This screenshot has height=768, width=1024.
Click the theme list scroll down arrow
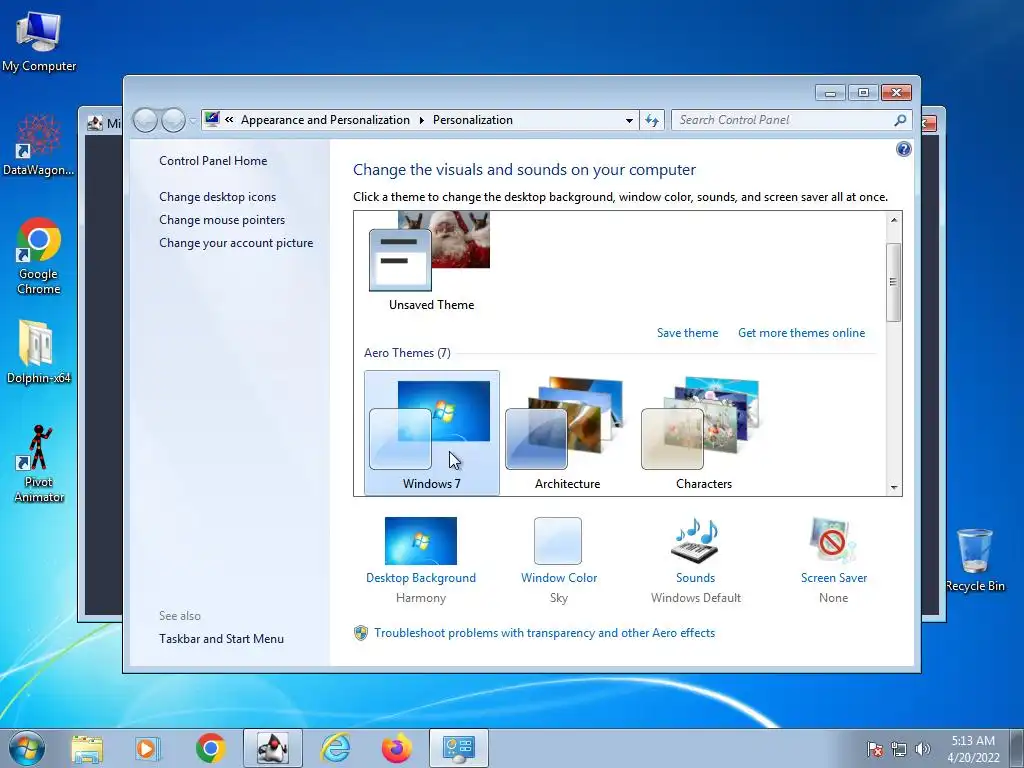coord(894,487)
